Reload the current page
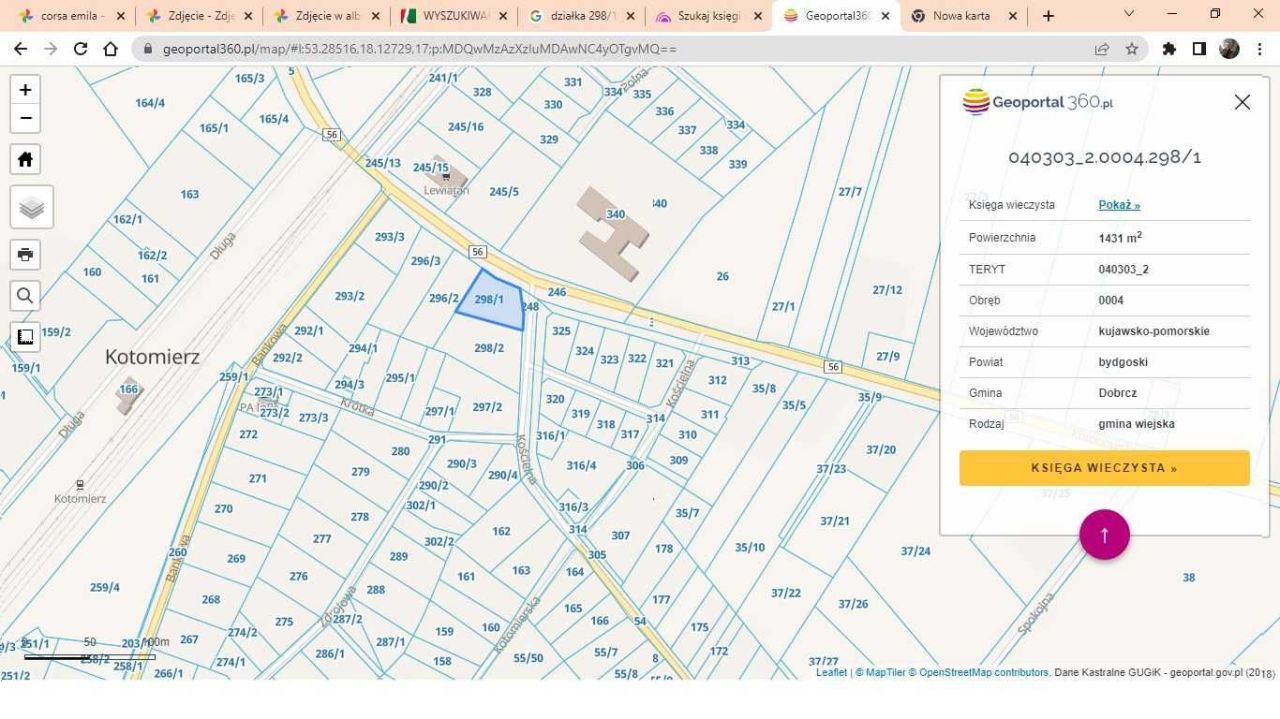Image resolution: width=1280 pixels, height=719 pixels. (81, 49)
